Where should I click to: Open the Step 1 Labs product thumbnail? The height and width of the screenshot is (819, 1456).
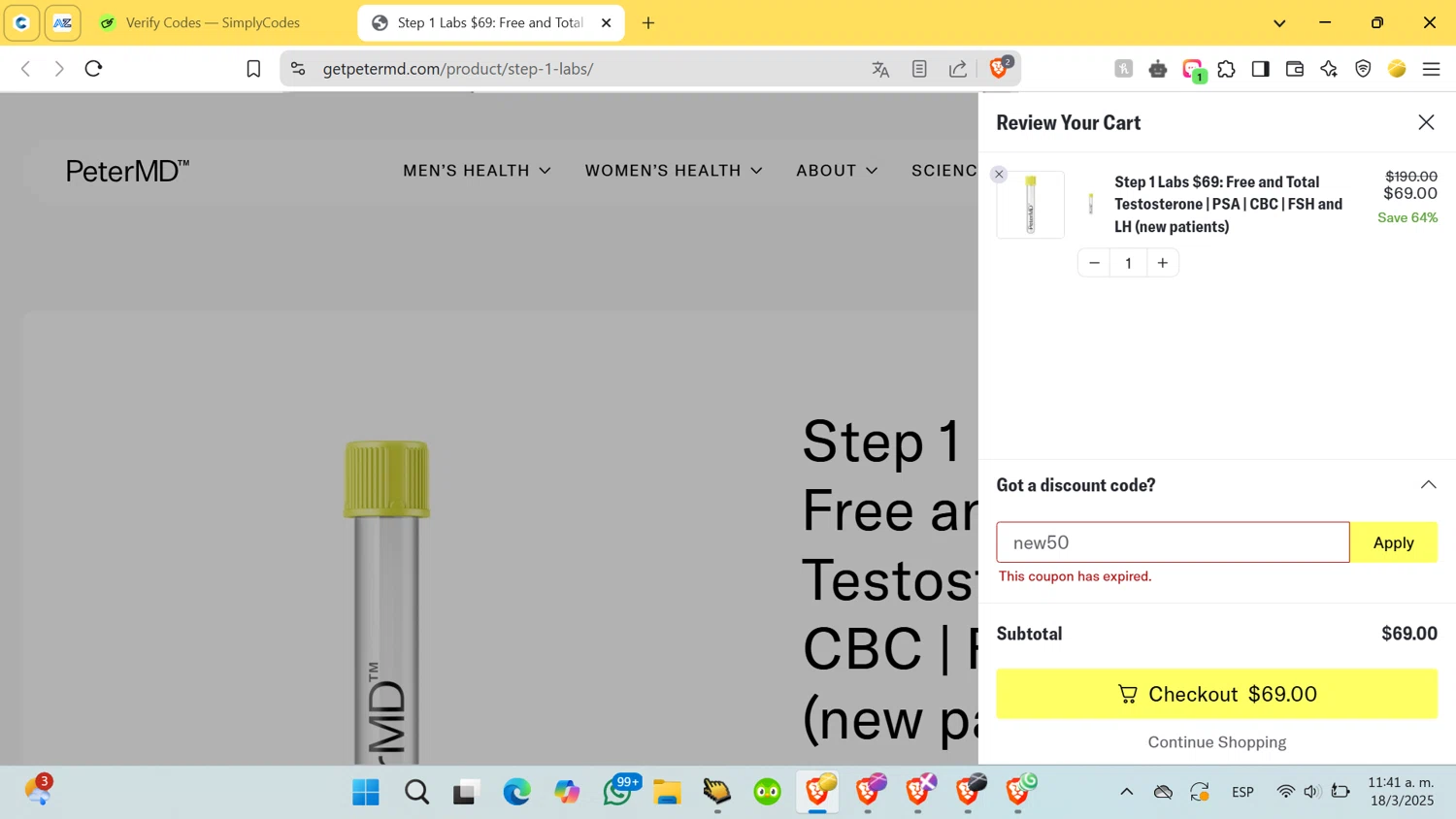point(1031,205)
